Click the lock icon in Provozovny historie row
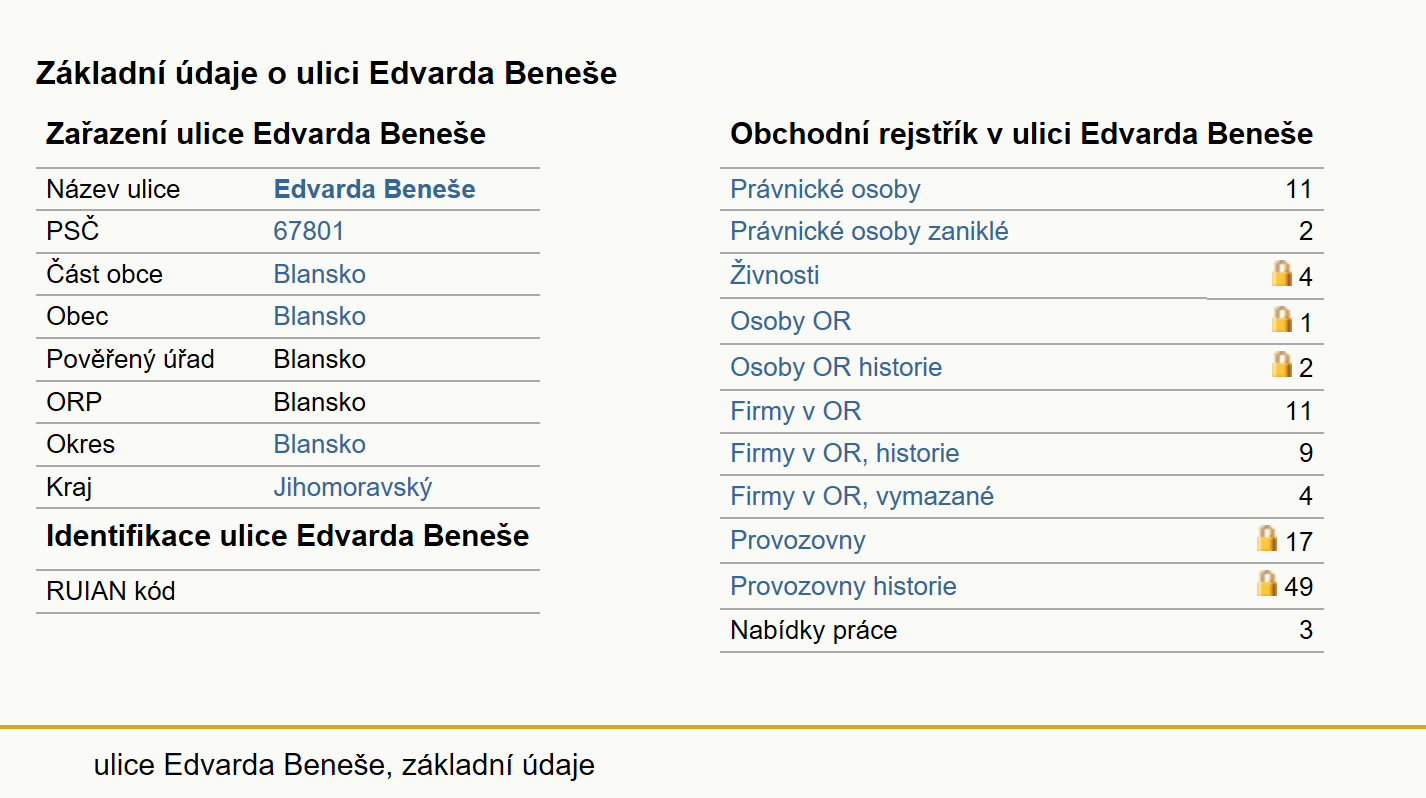The width and height of the screenshot is (1426, 798). click(x=1267, y=583)
